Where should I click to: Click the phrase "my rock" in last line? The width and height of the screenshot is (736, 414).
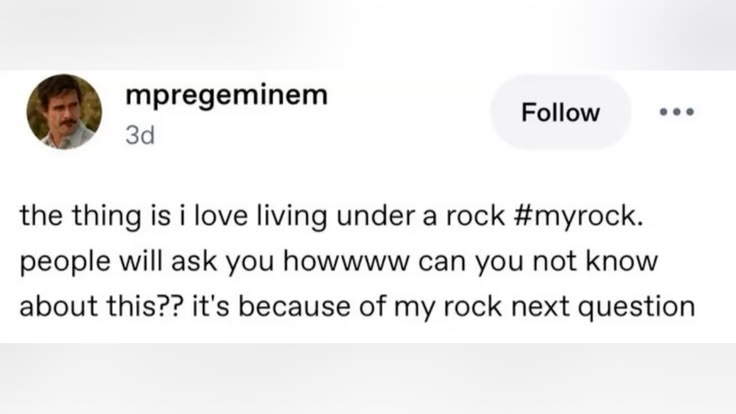(x=448, y=307)
